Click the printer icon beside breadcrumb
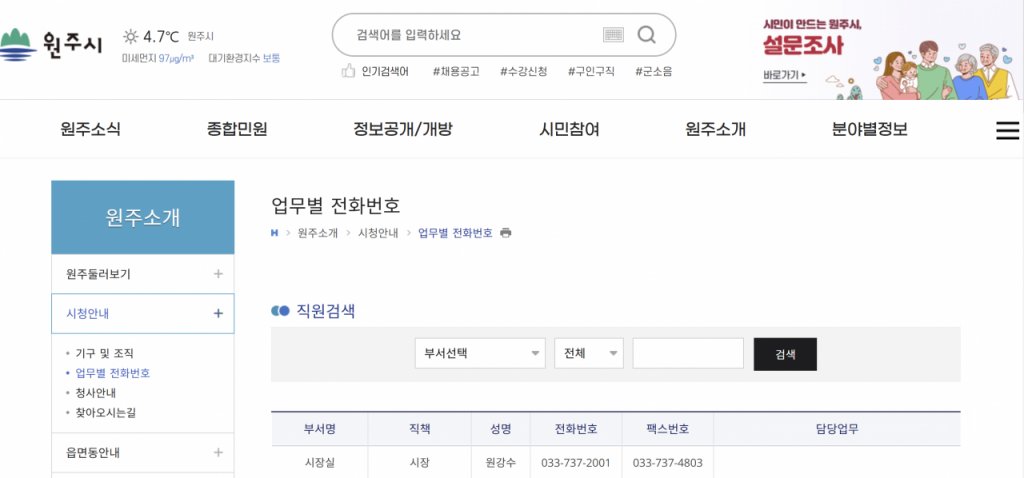The image size is (1024, 478). [506, 233]
